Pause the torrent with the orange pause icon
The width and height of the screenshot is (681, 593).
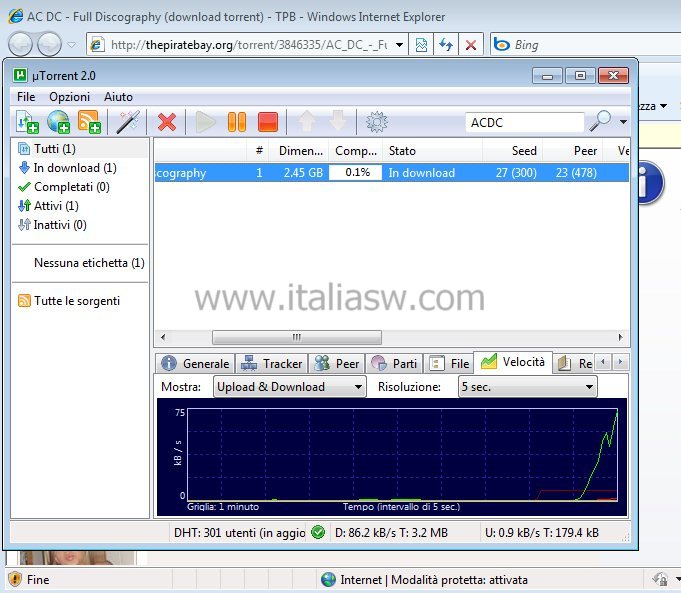(237, 122)
